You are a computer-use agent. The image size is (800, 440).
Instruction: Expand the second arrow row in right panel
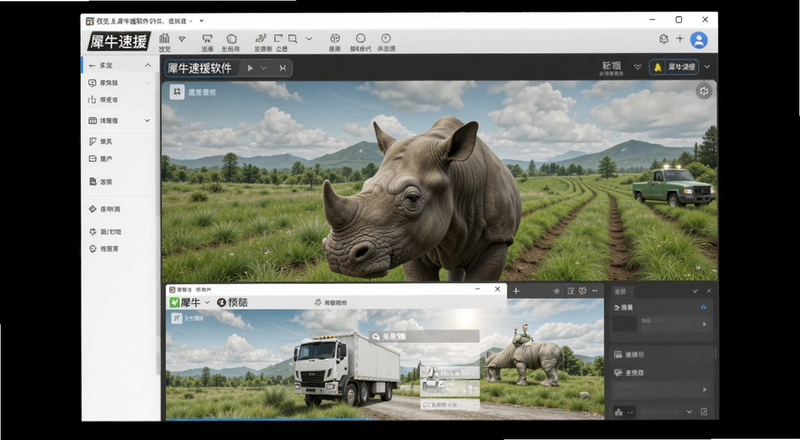point(662,389)
